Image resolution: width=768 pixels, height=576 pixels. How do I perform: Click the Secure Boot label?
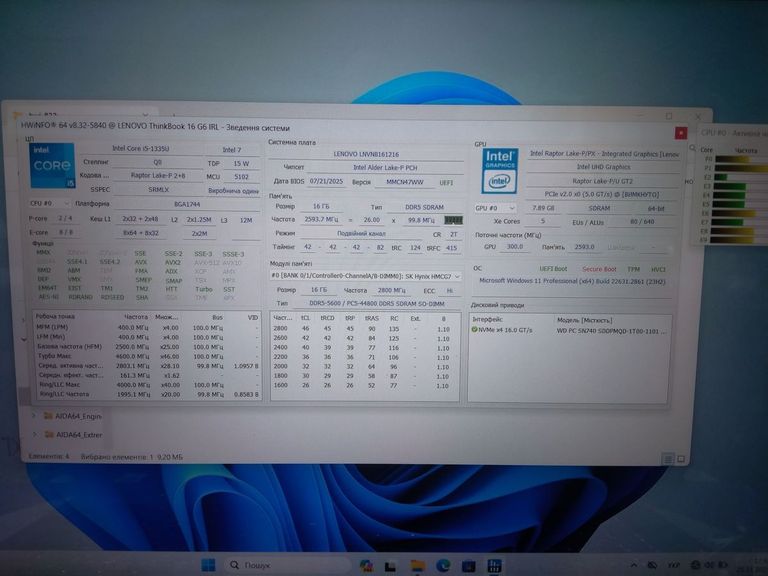[x=599, y=269]
